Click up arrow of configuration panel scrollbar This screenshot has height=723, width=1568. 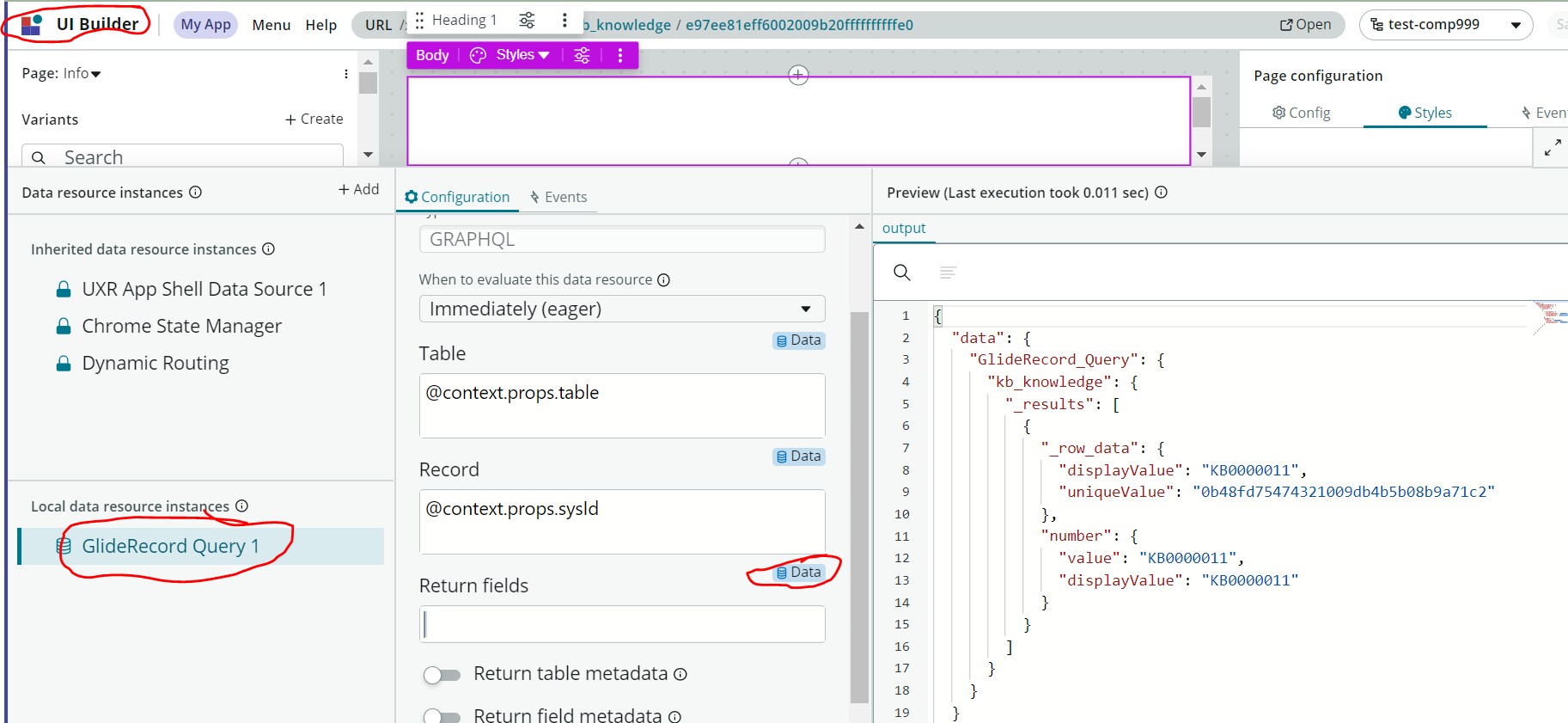coord(859,226)
